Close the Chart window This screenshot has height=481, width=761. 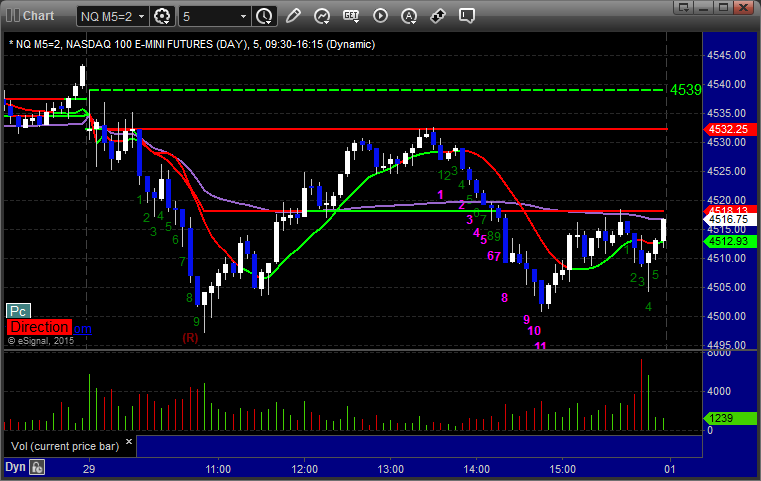tap(743, 7)
